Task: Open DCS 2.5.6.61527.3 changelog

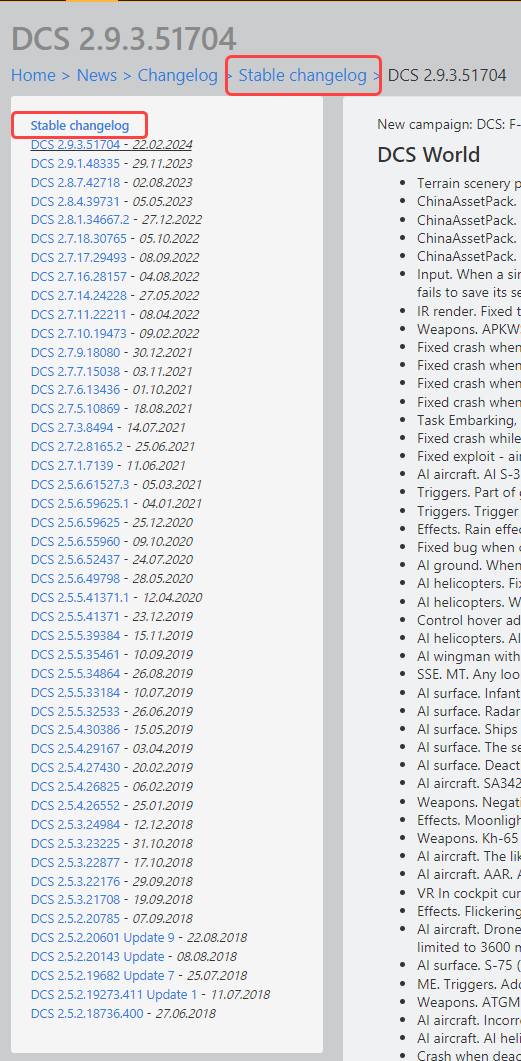Action: click(x=80, y=484)
